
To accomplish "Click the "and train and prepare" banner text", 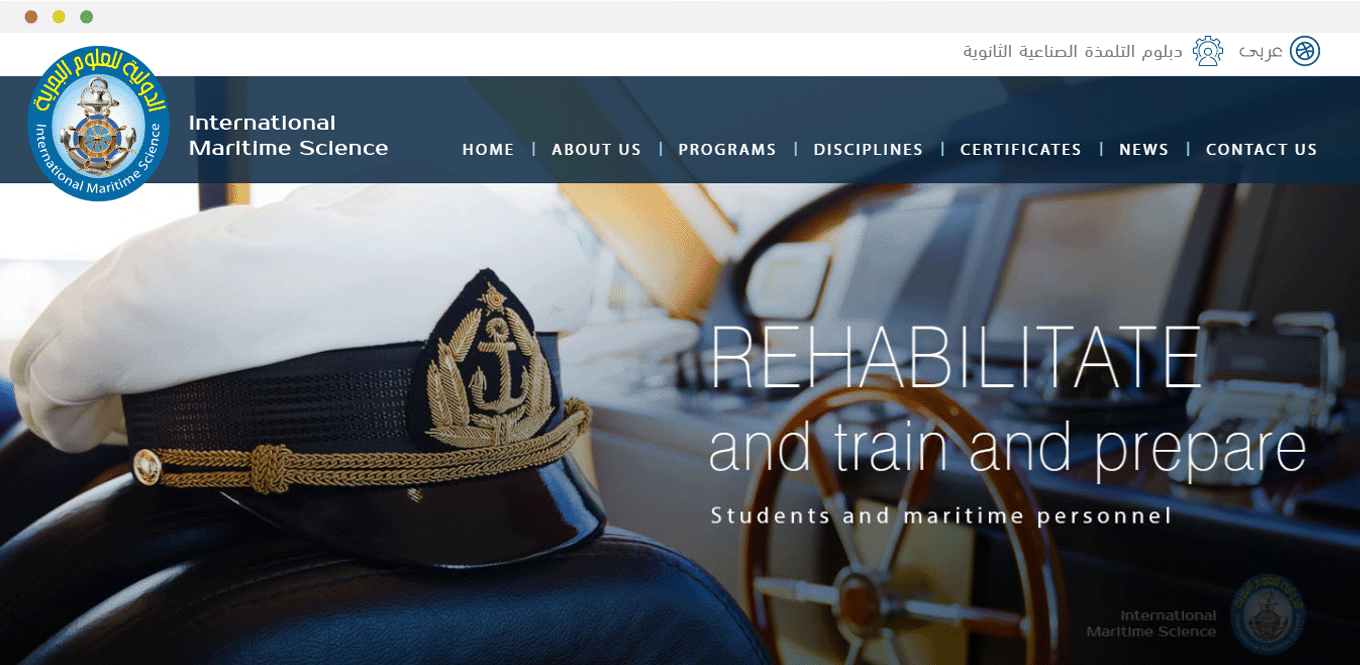I will click(1007, 448).
